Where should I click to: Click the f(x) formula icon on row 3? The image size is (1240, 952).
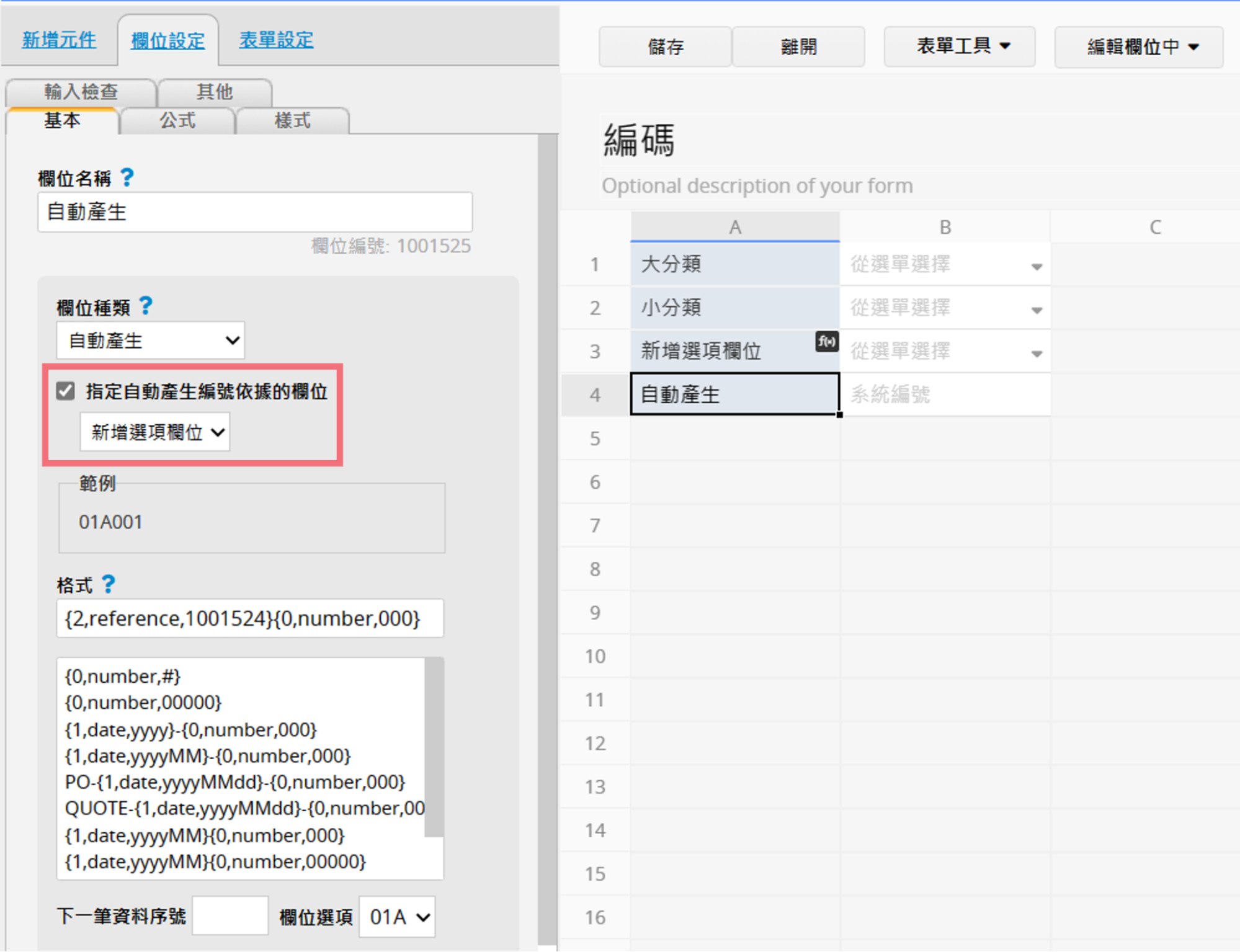tap(826, 341)
